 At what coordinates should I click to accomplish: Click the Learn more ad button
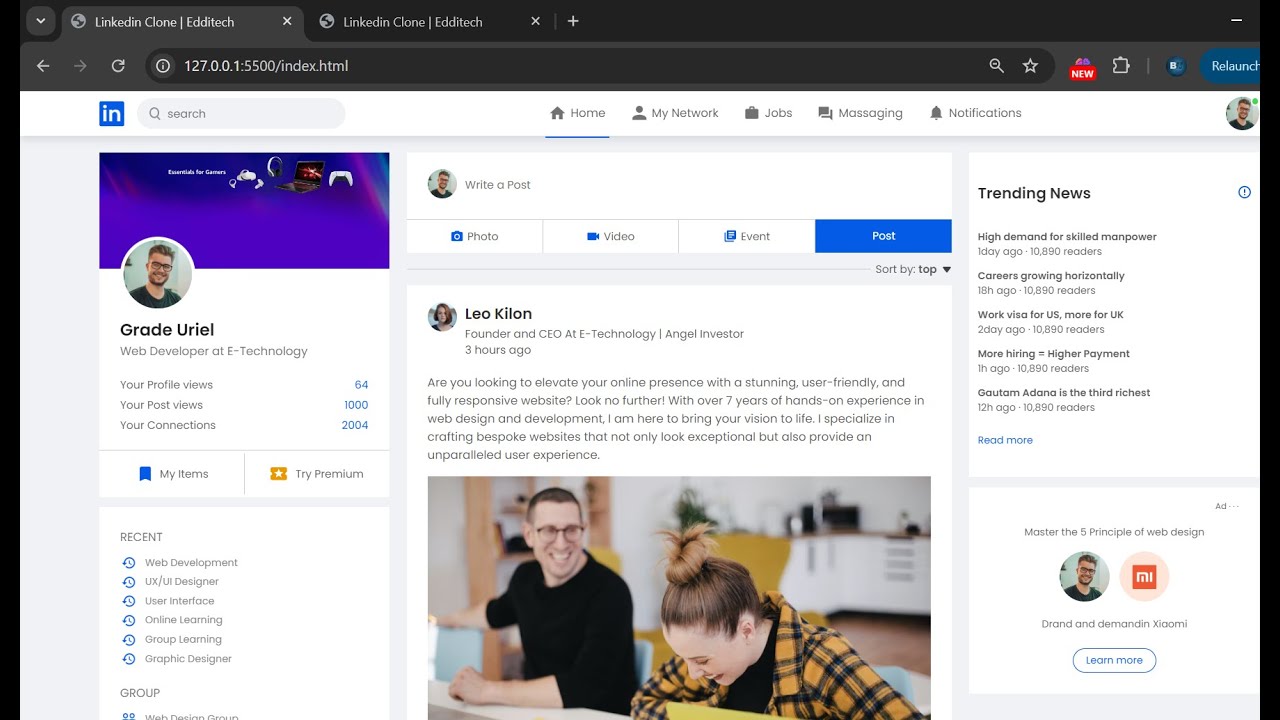(1114, 660)
